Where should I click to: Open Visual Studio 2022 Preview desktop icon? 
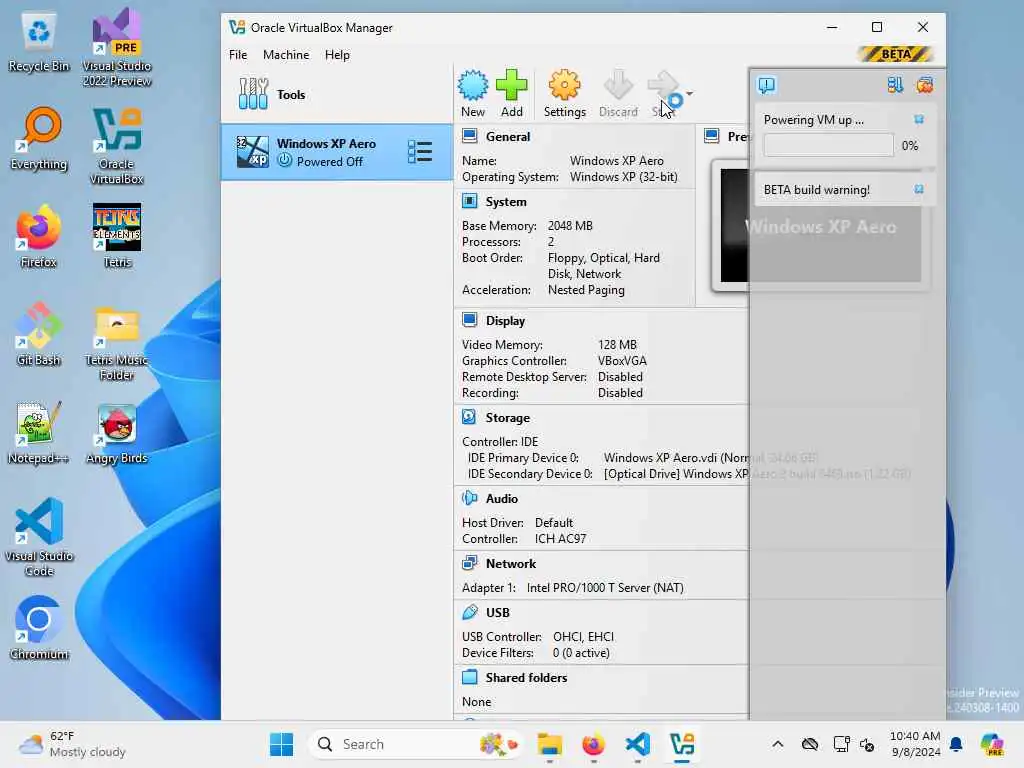[117, 48]
